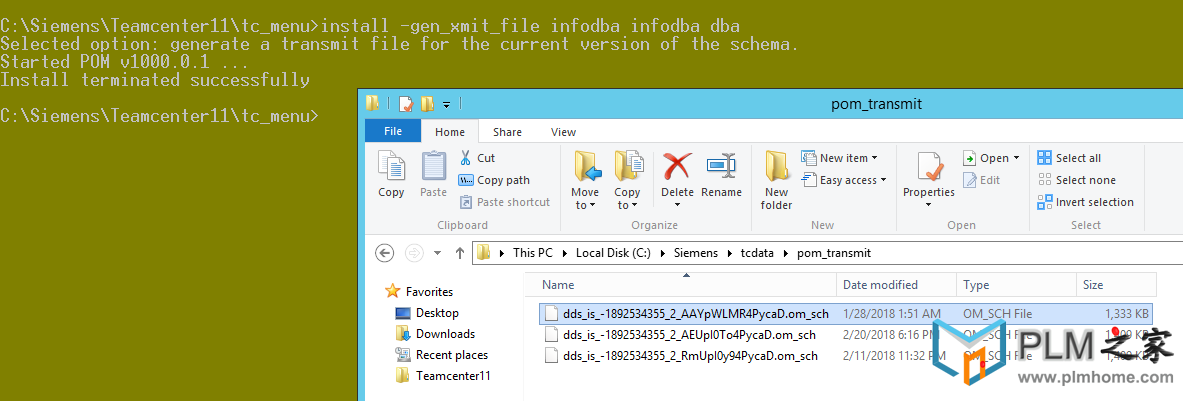This screenshot has height=401, width=1183.
Task: Select file dds_is_-1892534355_2_AAYpWLMR4PycaD.om_sch
Action: pyautogui.click(x=847, y=314)
